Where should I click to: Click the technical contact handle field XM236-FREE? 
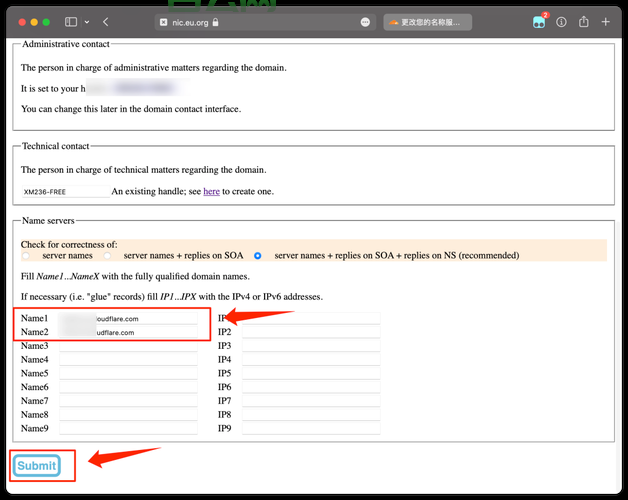(x=65, y=191)
